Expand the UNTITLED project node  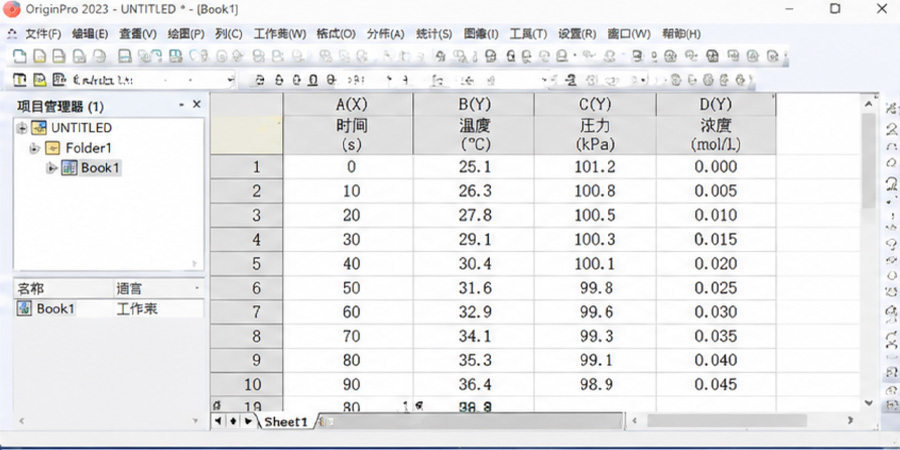[22, 128]
